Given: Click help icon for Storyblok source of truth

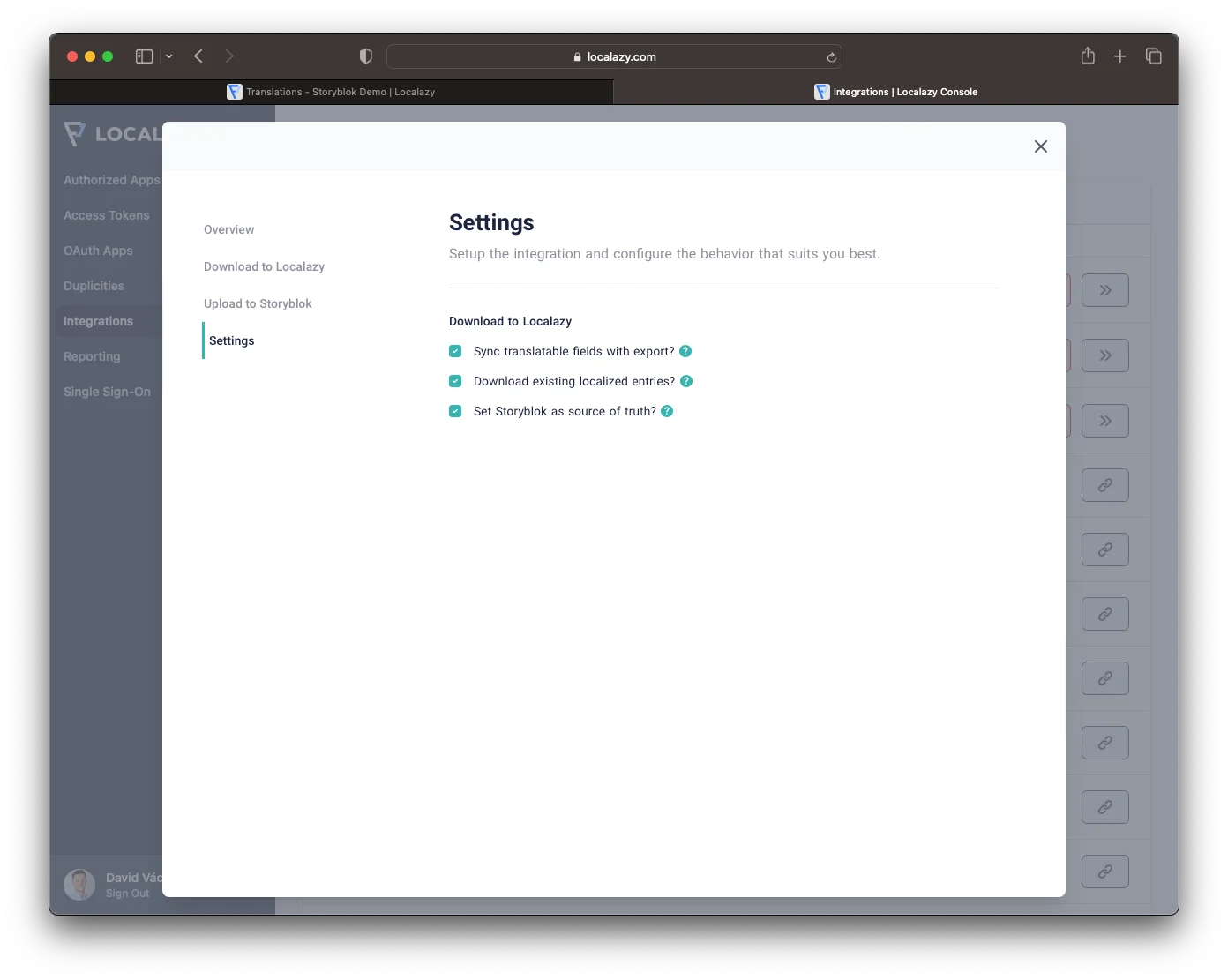Looking at the screenshot, I should point(667,411).
